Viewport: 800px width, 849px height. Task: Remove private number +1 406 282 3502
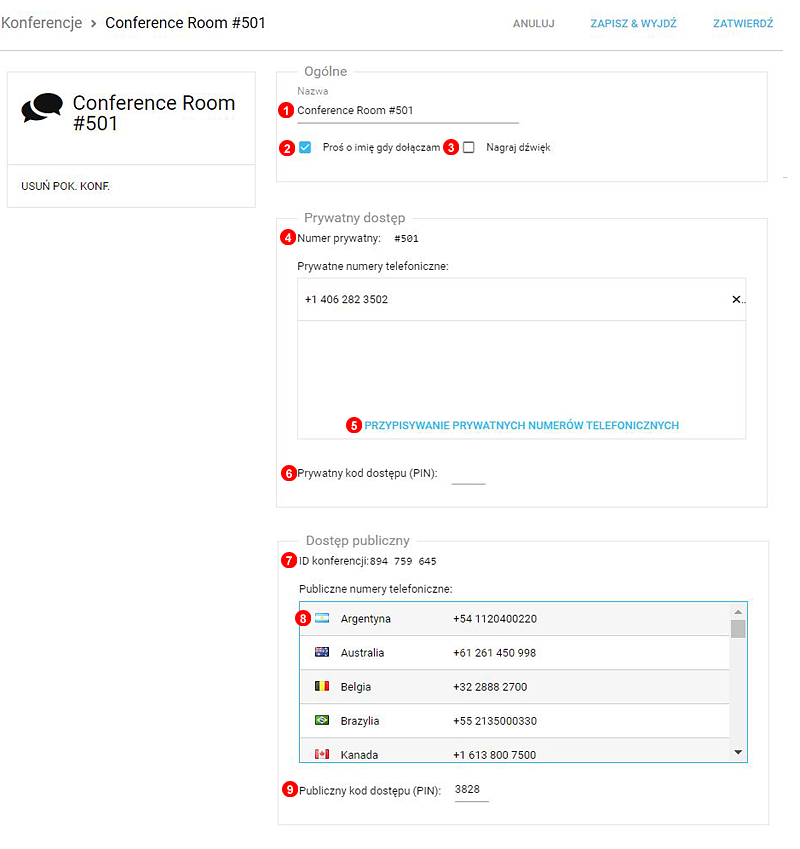pyautogui.click(x=737, y=299)
